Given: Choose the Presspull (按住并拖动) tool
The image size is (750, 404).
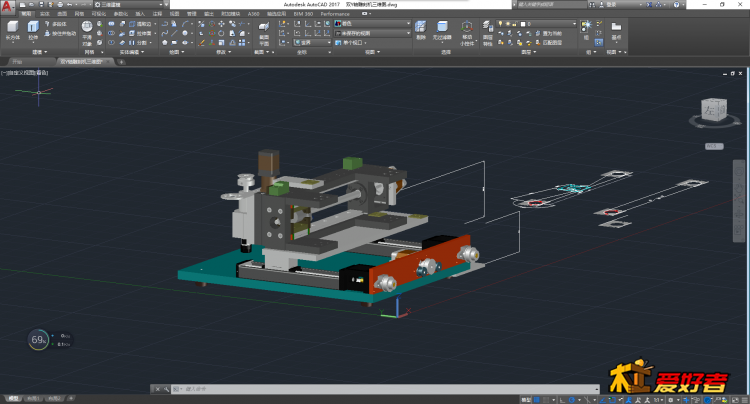Looking at the screenshot, I should click(x=60, y=33).
